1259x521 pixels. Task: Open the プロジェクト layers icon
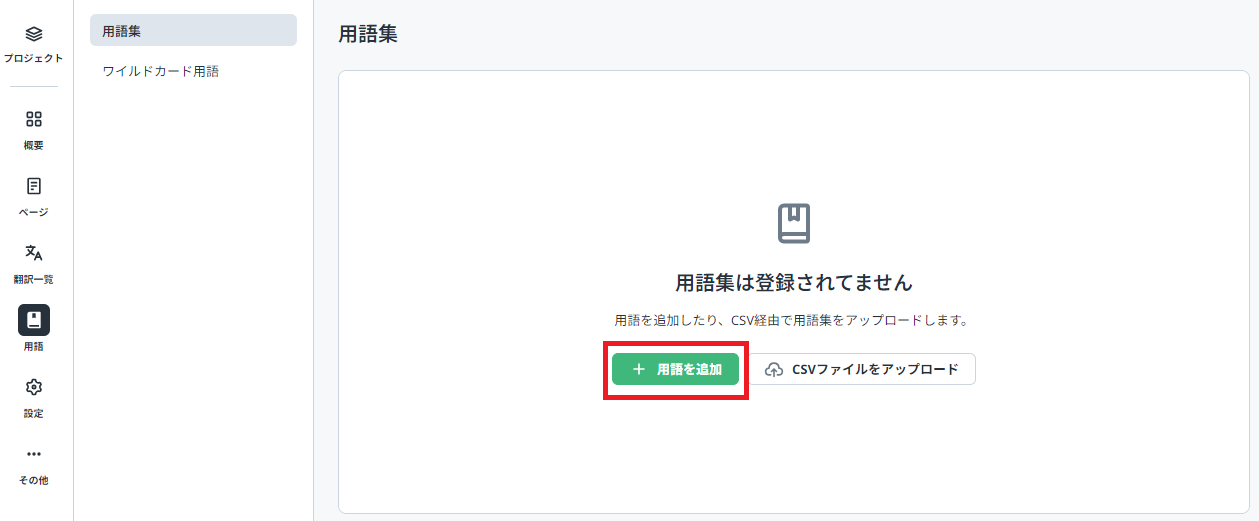point(34,34)
